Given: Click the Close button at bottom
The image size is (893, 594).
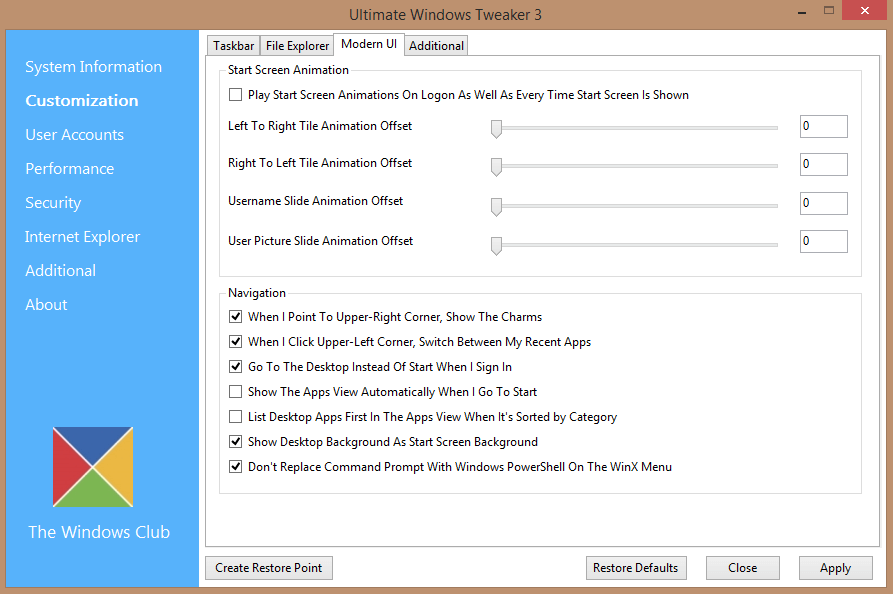Looking at the screenshot, I should tap(743, 568).
